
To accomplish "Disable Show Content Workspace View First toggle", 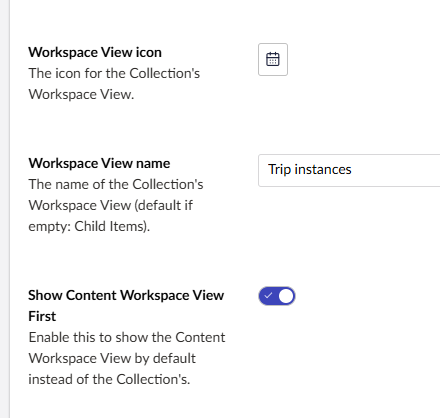I will coord(277,296).
